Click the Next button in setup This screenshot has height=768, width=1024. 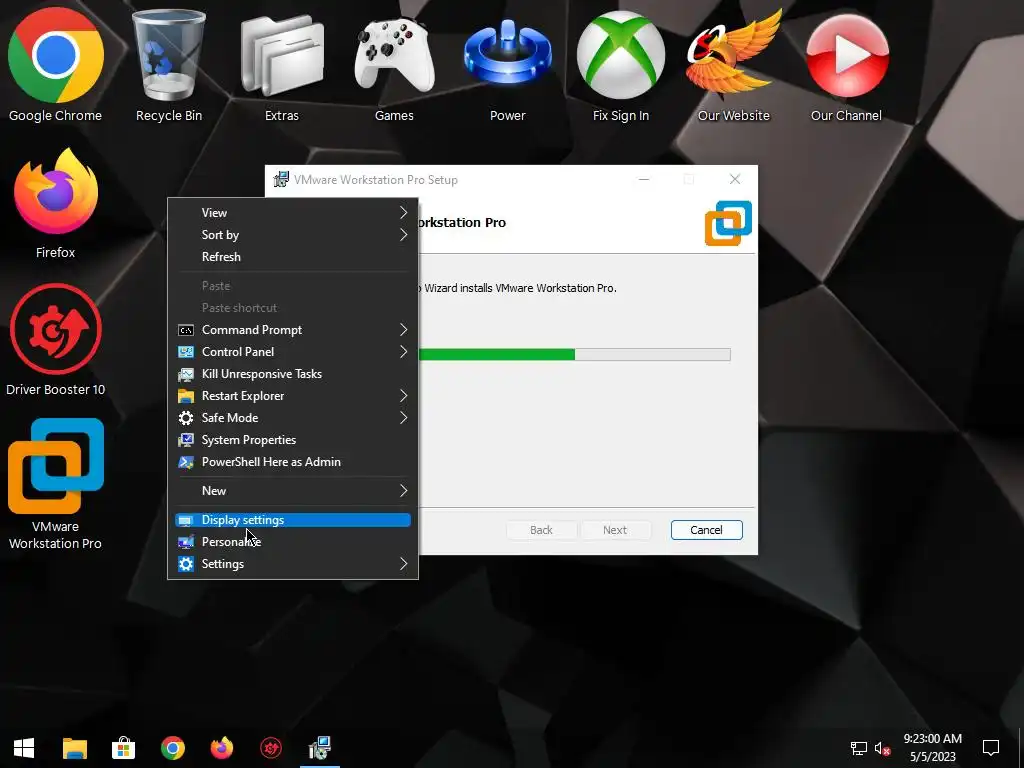click(x=615, y=530)
